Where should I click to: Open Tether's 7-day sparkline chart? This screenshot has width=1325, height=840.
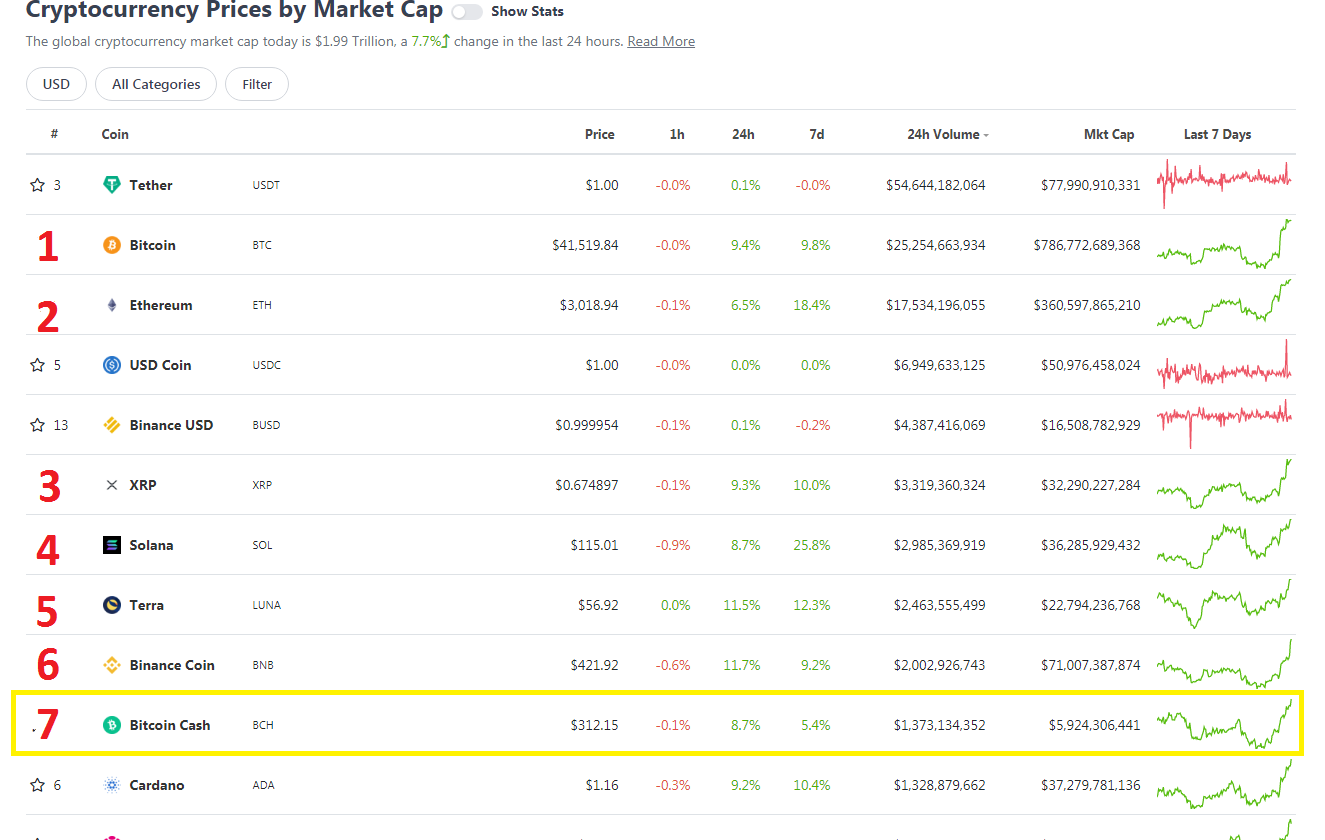click(1224, 184)
